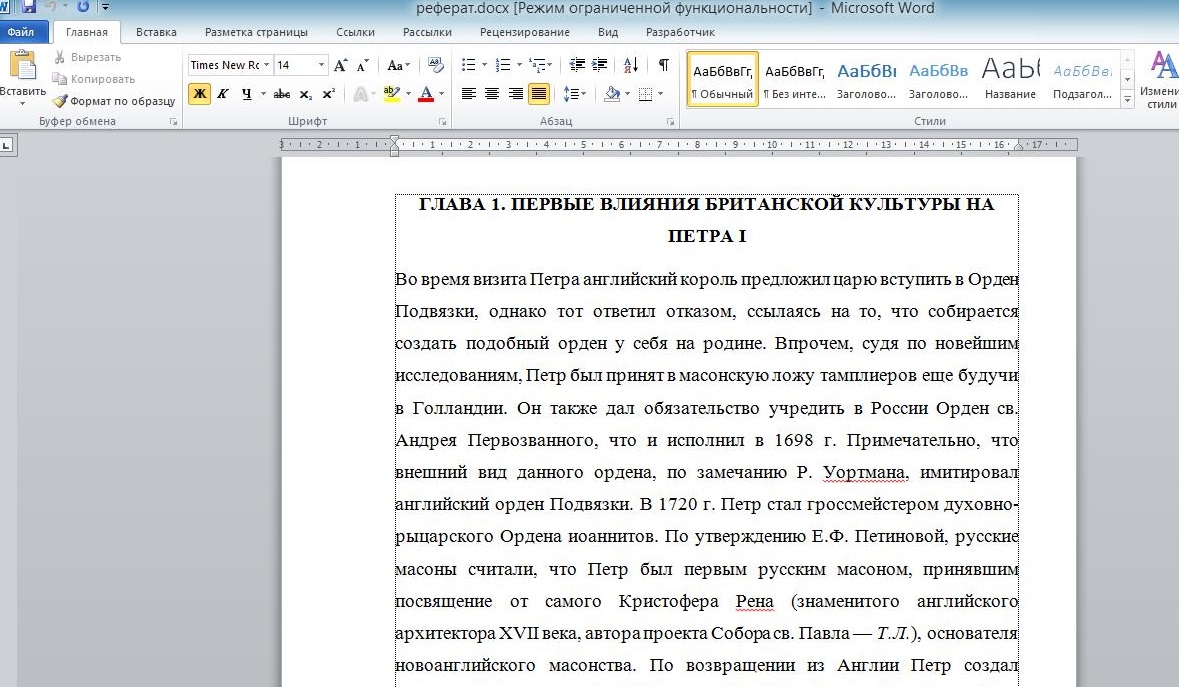Expand the Styles gallery more arrow
Image resolution: width=1179 pixels, height=687 pixels.
[1127, 98]
